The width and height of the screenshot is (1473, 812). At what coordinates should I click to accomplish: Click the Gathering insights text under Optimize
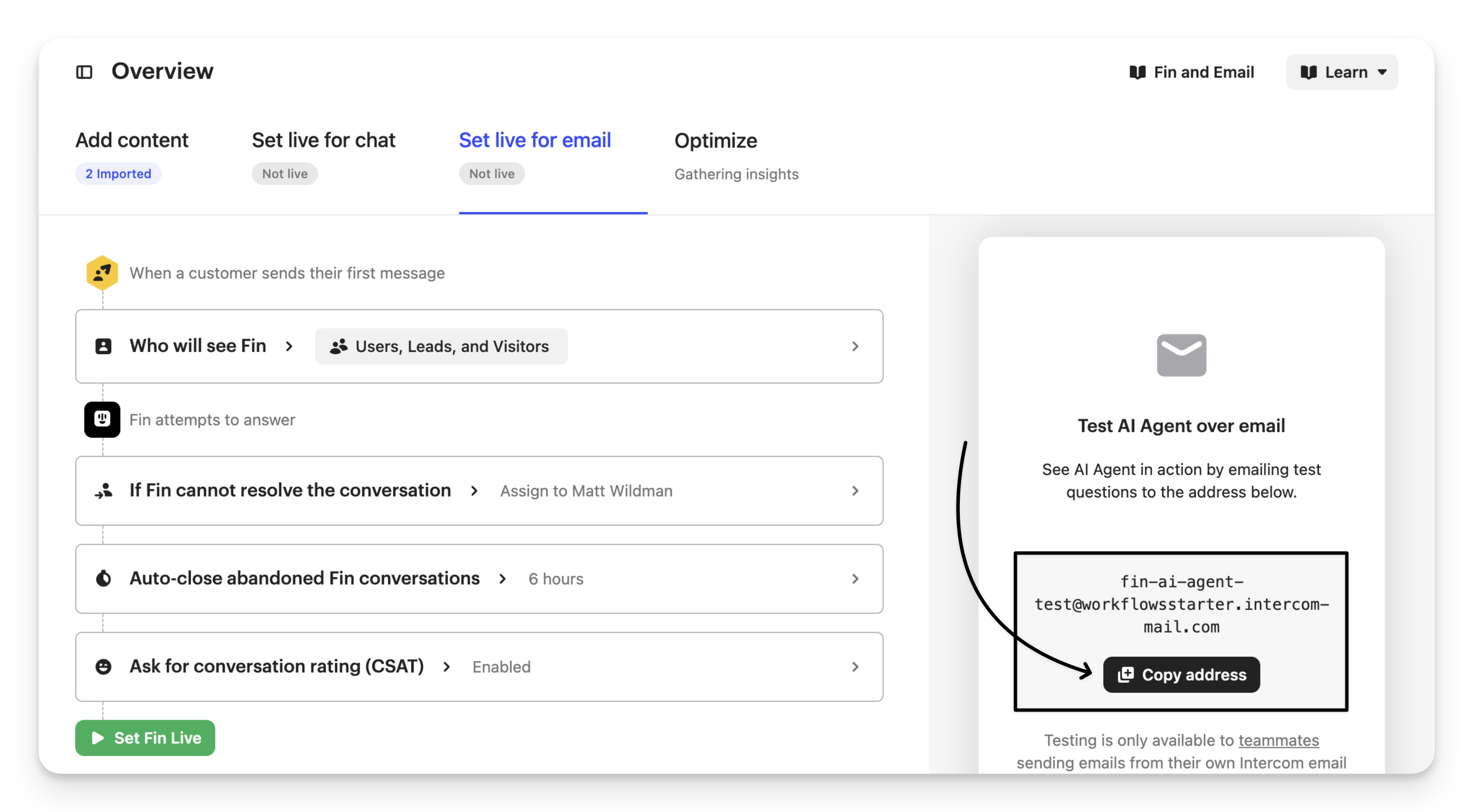click(736, 174)
